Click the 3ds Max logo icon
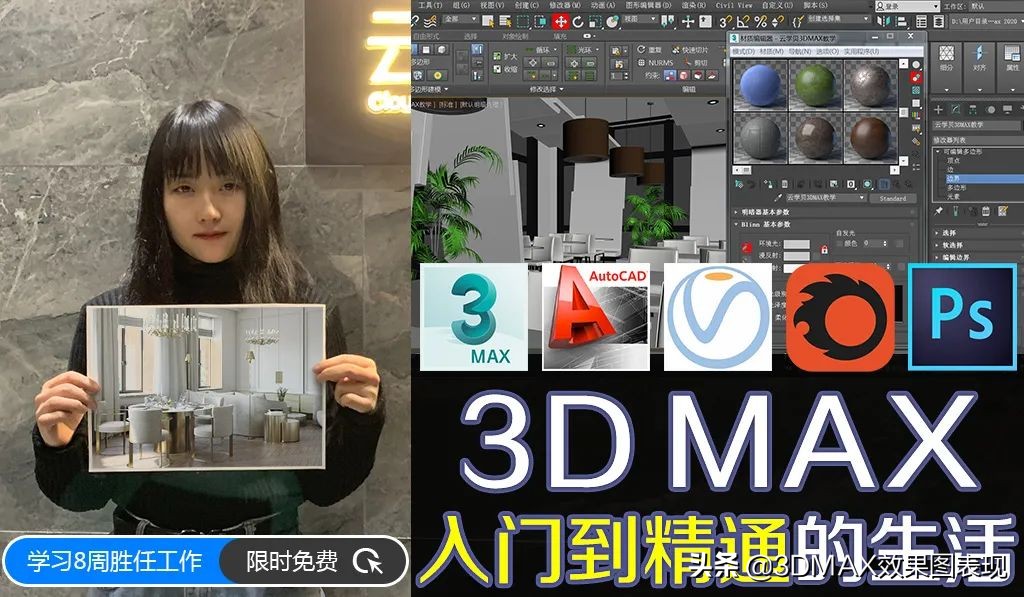The image size is (1024, 597). (x=475, y=317)
